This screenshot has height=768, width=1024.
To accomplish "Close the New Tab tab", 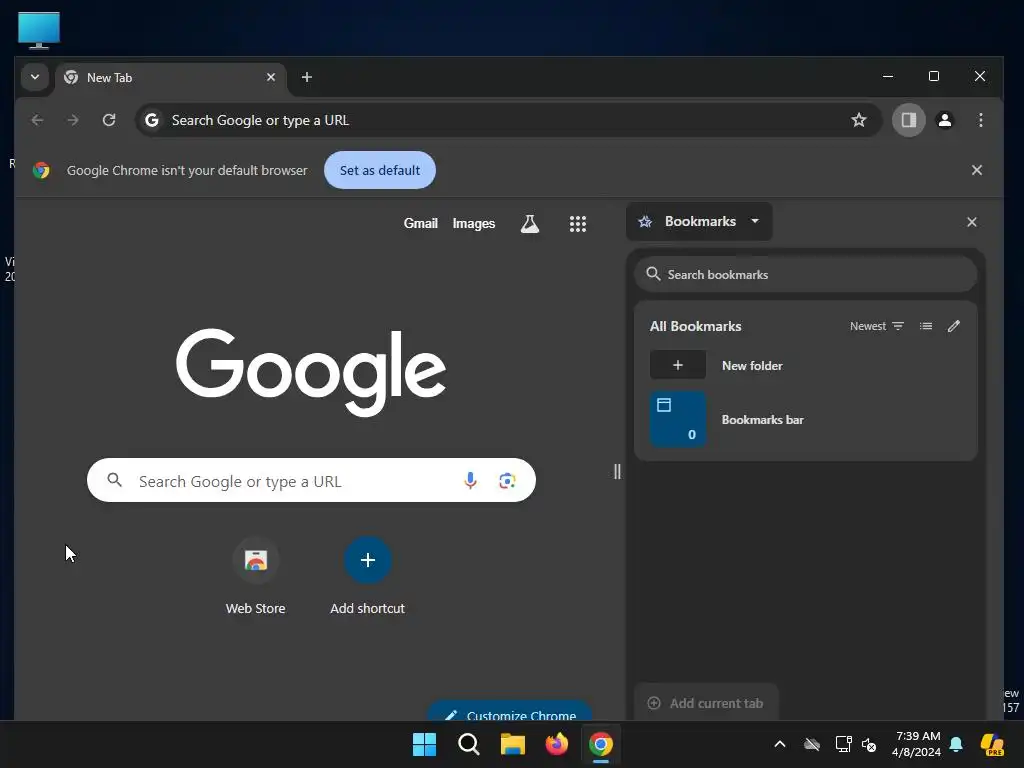I will click(x=271, y=77).
